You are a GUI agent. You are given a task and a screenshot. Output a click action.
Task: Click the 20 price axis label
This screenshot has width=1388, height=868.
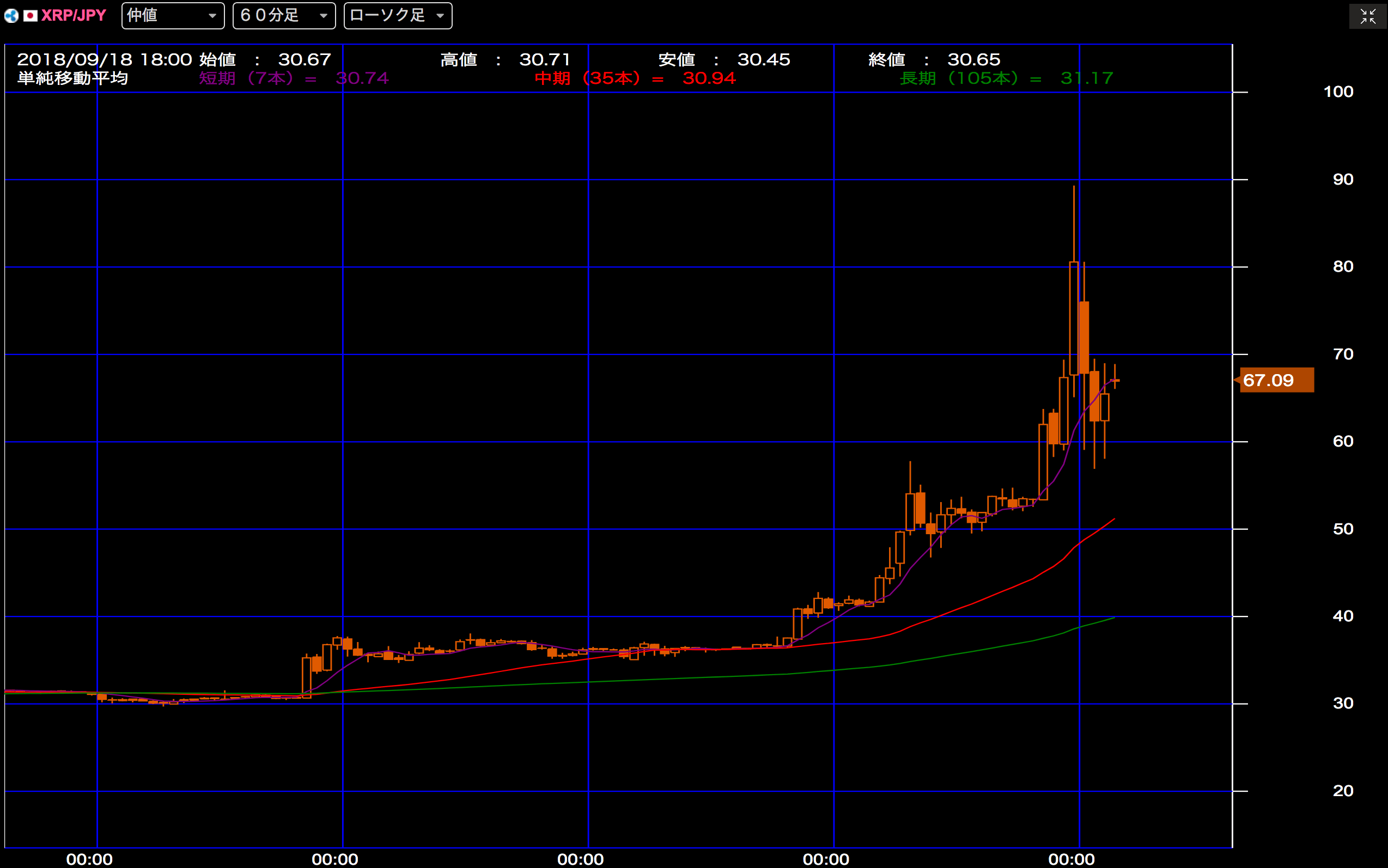pyautogui.click(x=1343, y=791)
